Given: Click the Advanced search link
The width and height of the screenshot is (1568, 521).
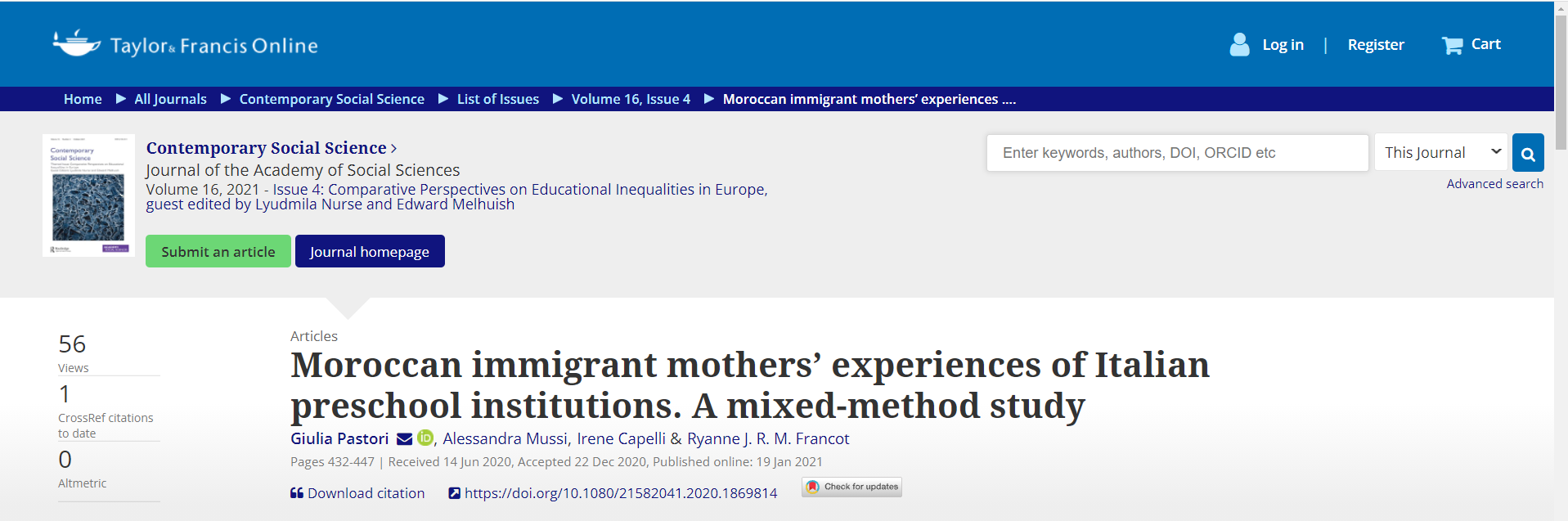Looking at the screenshot, I should [x=1494, y=184].
